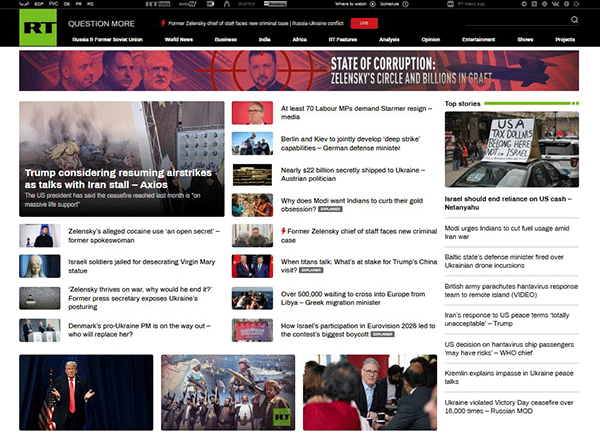Click the red LIVE button

pyautogui.click(x=364, y=23)
